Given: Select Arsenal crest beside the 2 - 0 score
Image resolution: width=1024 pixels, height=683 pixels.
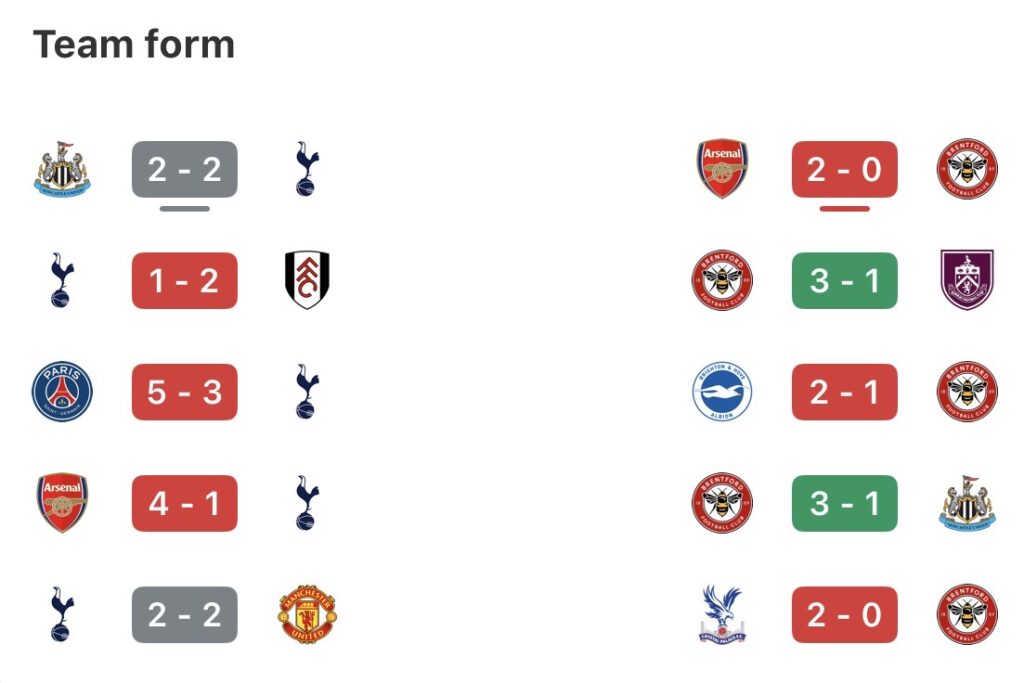Looking at the screenshot, I should tap(722, 169).
